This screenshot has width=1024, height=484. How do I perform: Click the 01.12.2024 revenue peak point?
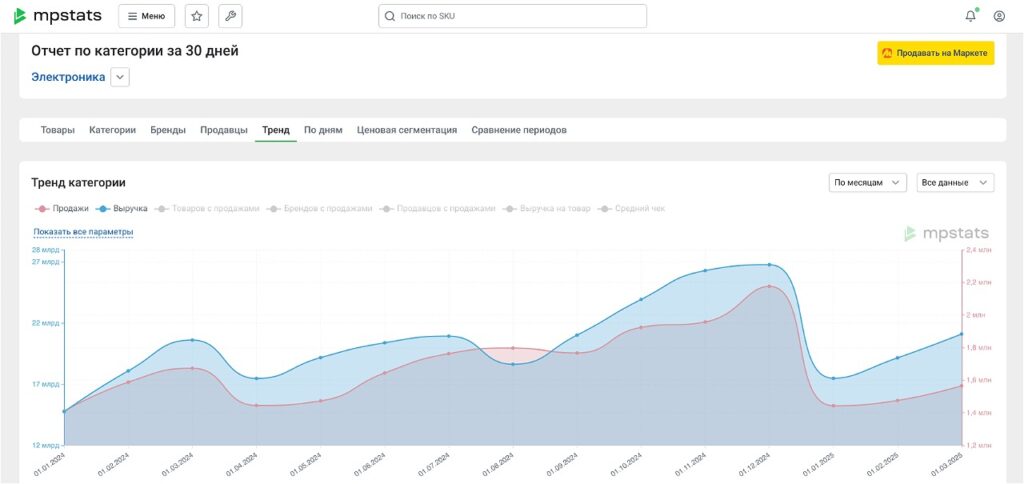[769, 265]
